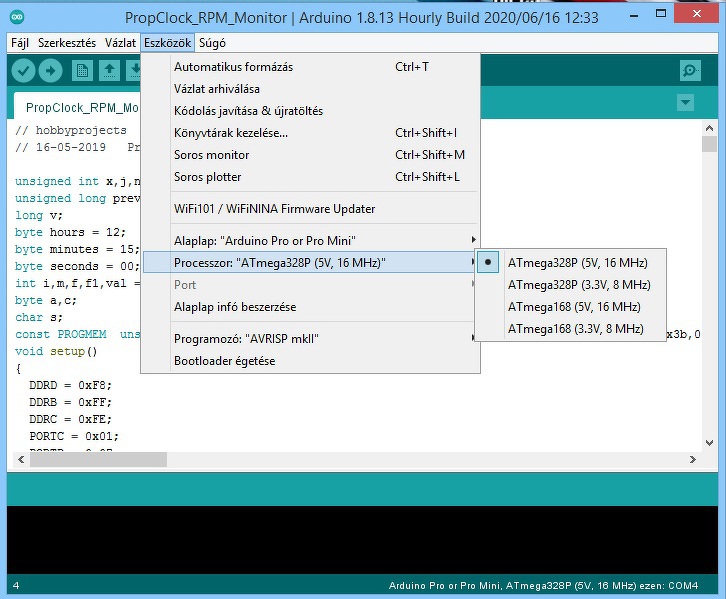Open WiFi101 / WiFiNINA Firmware Updater
Viewport: 726px width, 599px height.
[x=310, y=209]
